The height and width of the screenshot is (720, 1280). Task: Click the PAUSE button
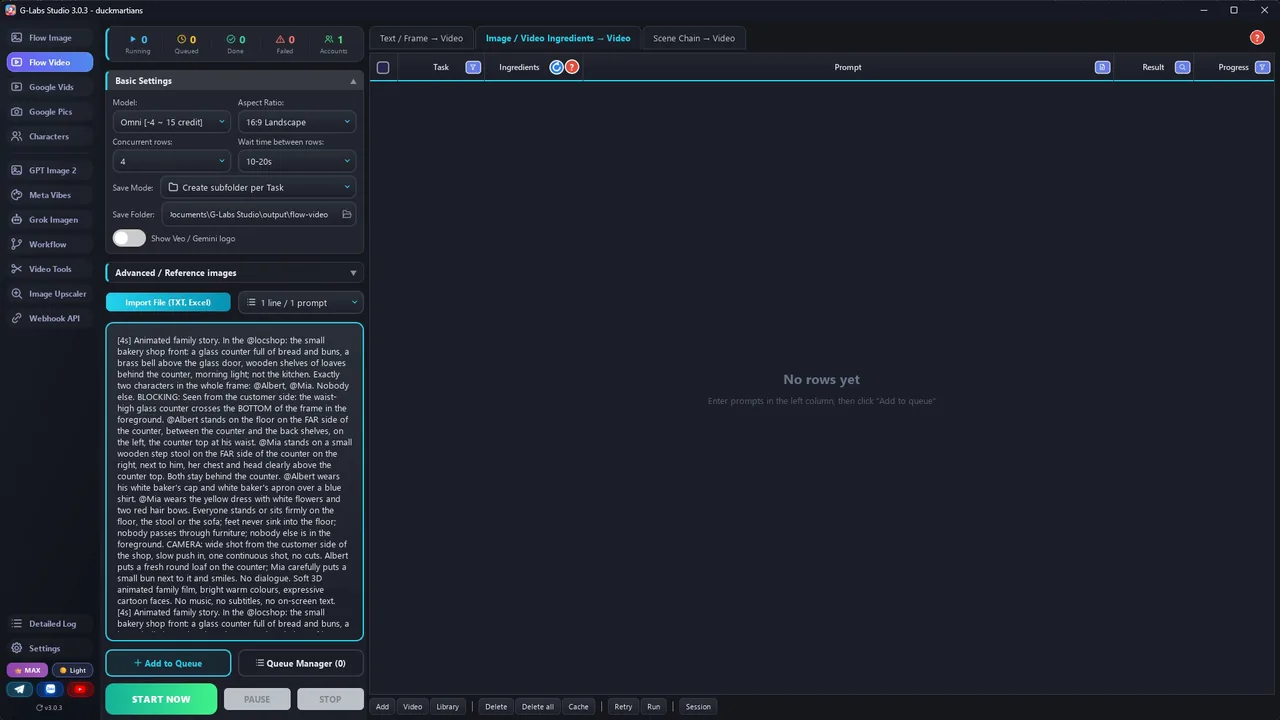257,699
